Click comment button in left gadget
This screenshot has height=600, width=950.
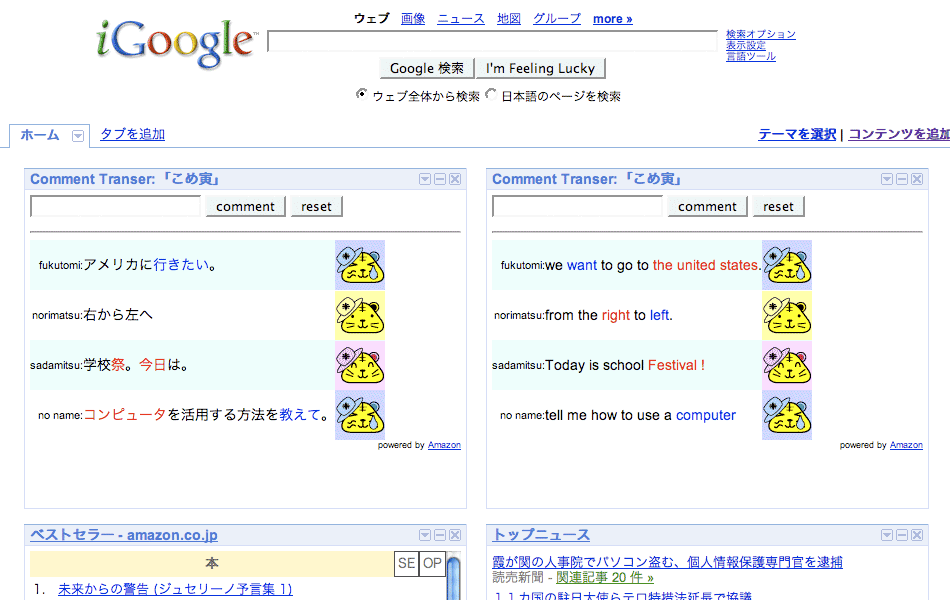(x=245, y=206)
